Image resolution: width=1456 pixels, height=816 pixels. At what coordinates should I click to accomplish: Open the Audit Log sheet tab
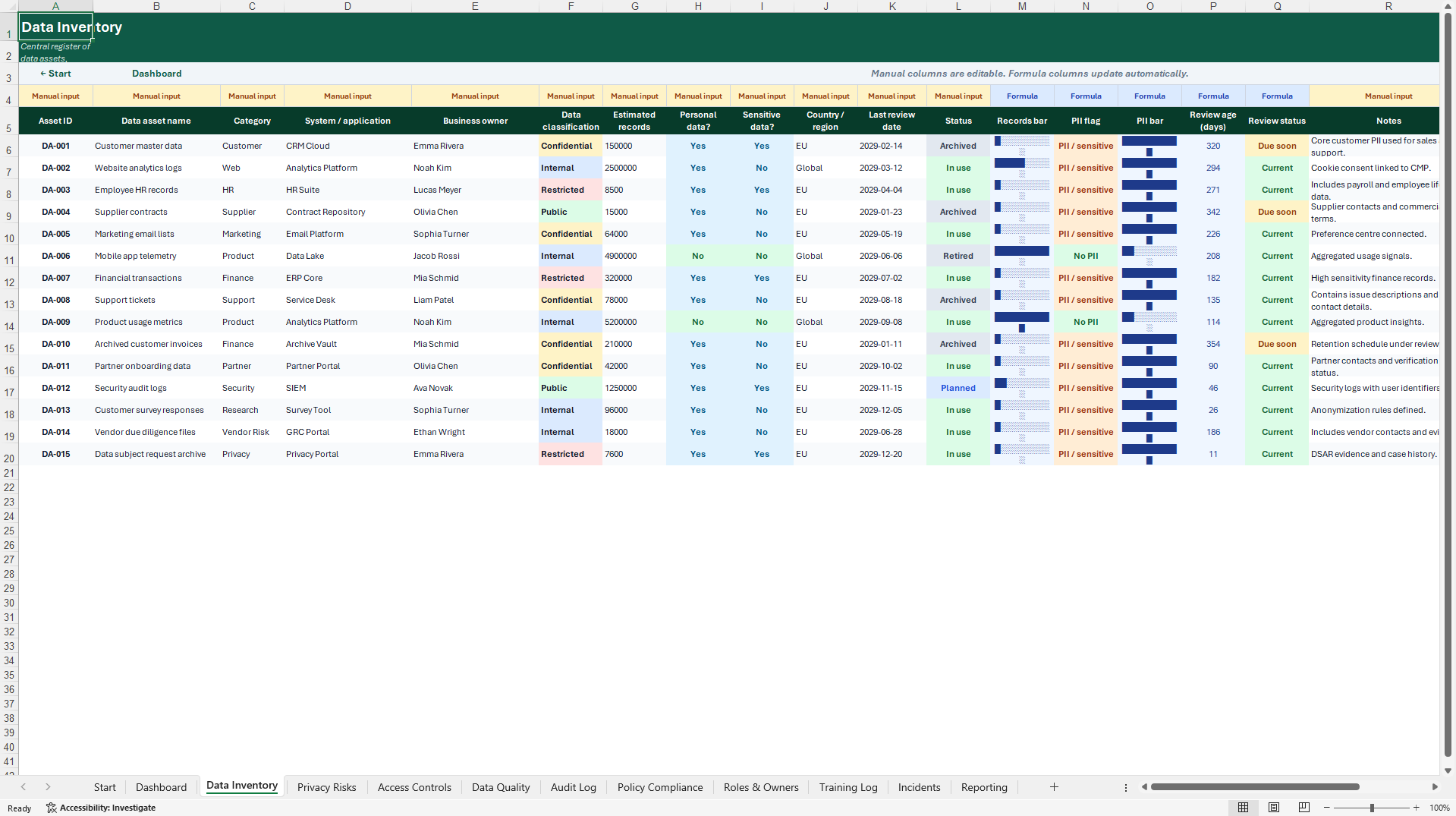[574, 787]
